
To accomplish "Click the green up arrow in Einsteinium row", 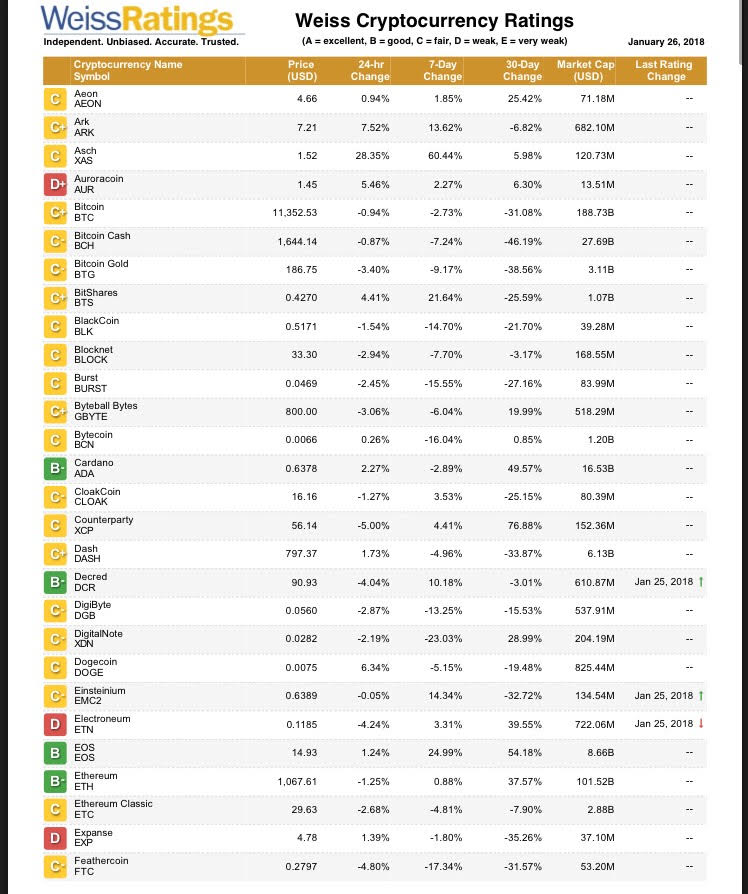I will (700, 696).
